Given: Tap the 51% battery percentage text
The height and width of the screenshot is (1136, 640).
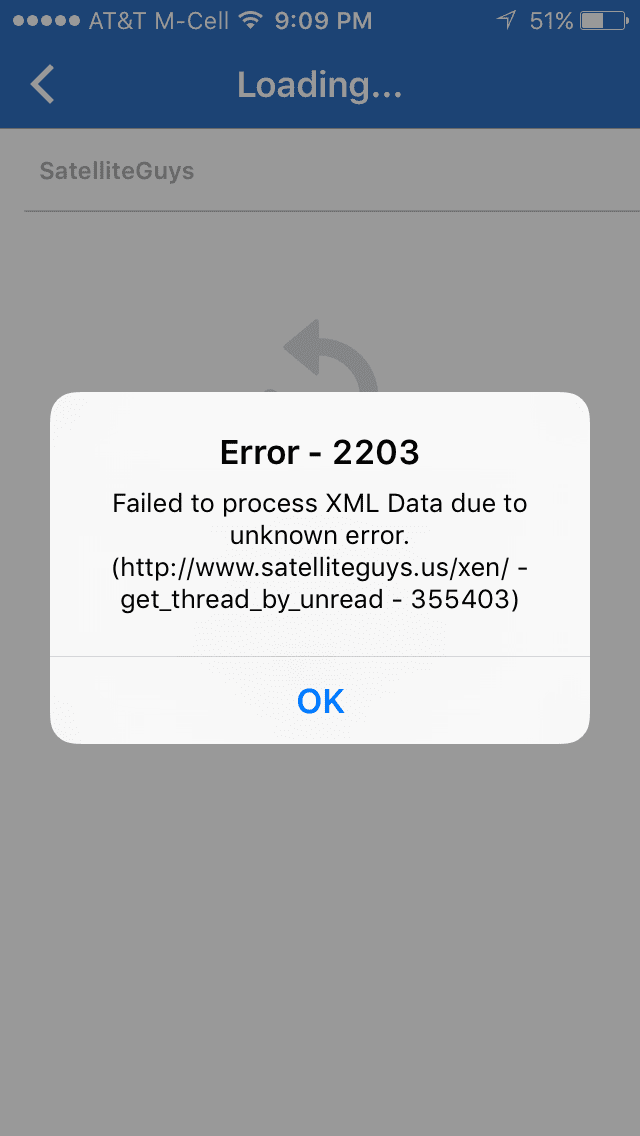Looking at the screenshot, I should pyautogui.click(x=552, y=21).
